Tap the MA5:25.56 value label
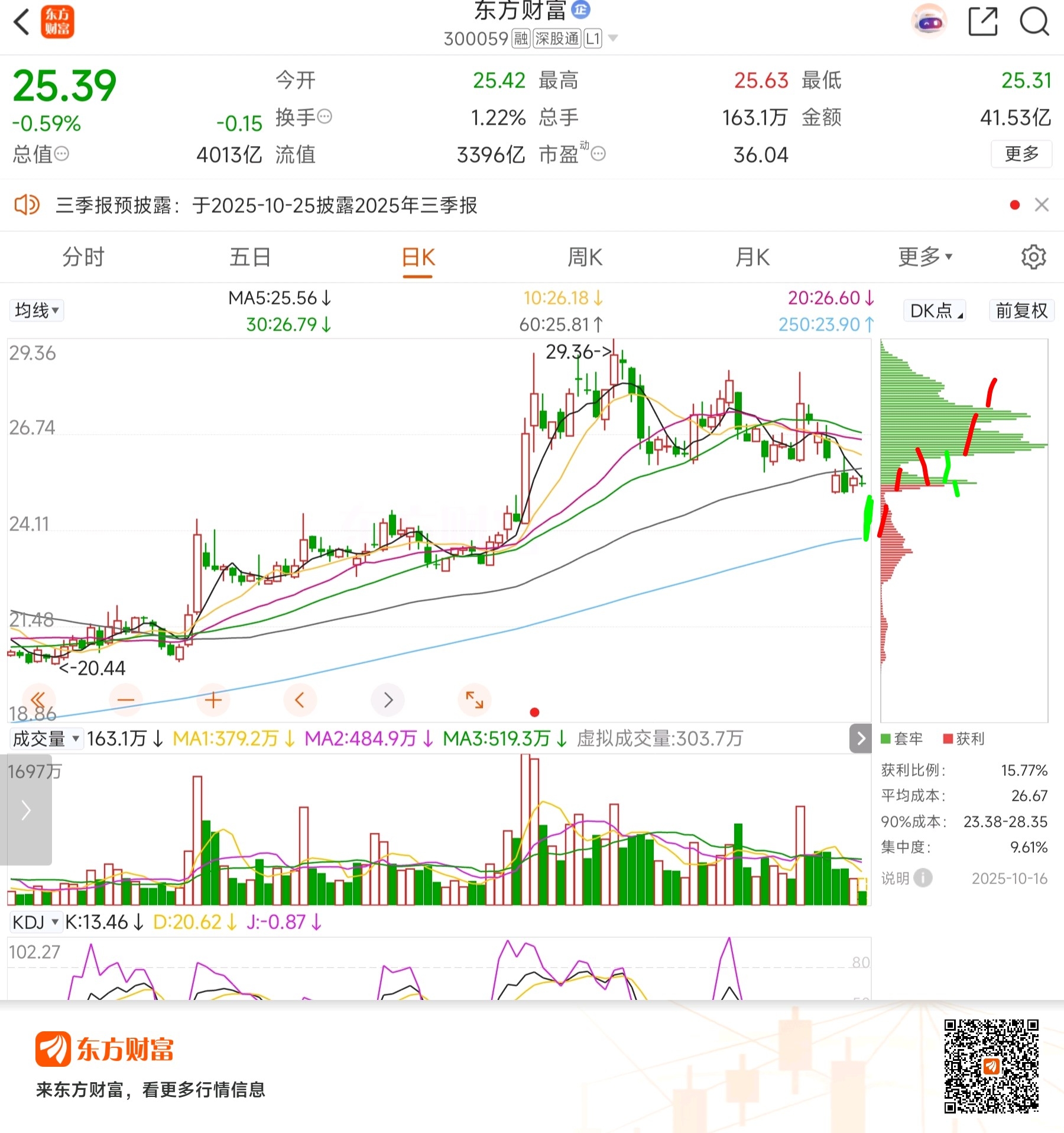This screenshot has height=1133, width=1064. [279, 298]
